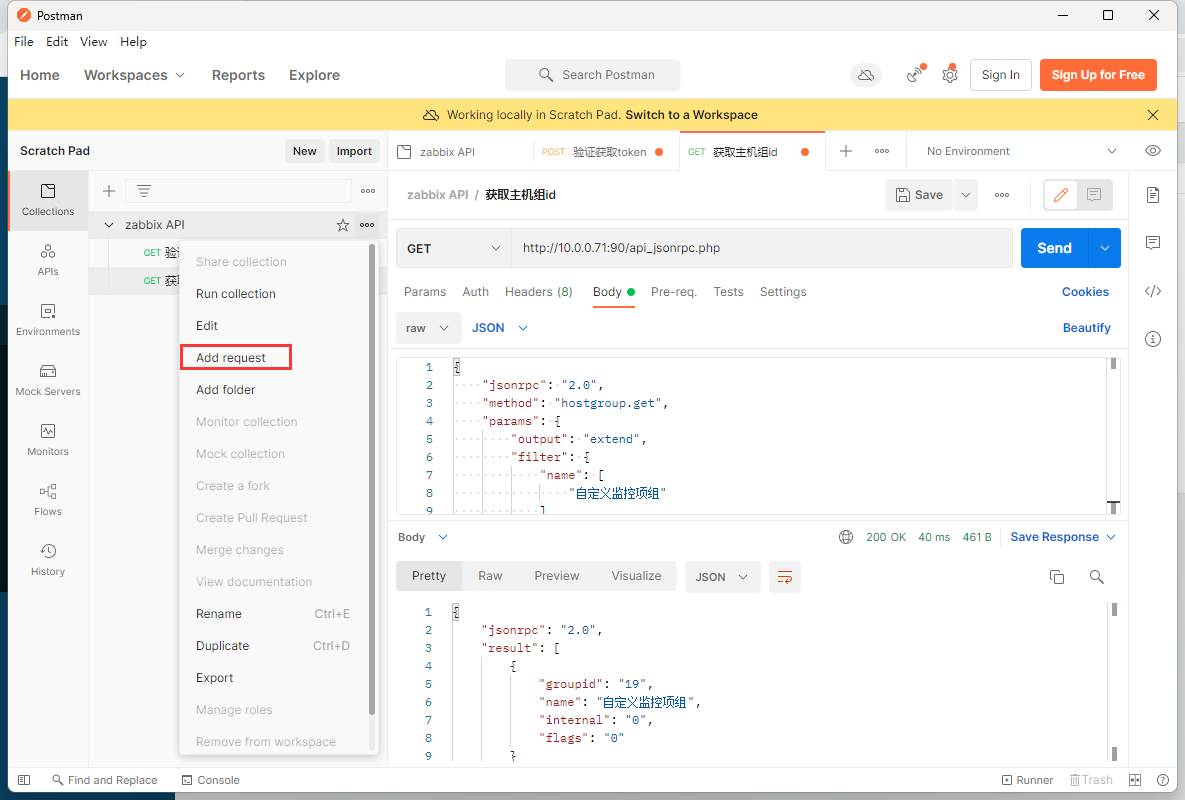The width and height of the screenshot is (1185, 800).
Task: Open the Environments sidebar panel
Action: (48, 320)
